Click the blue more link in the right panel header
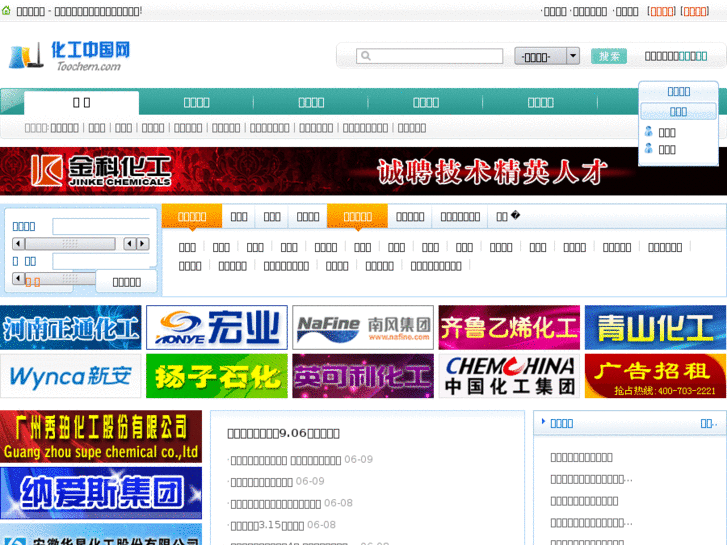 [x=708, y=423]
